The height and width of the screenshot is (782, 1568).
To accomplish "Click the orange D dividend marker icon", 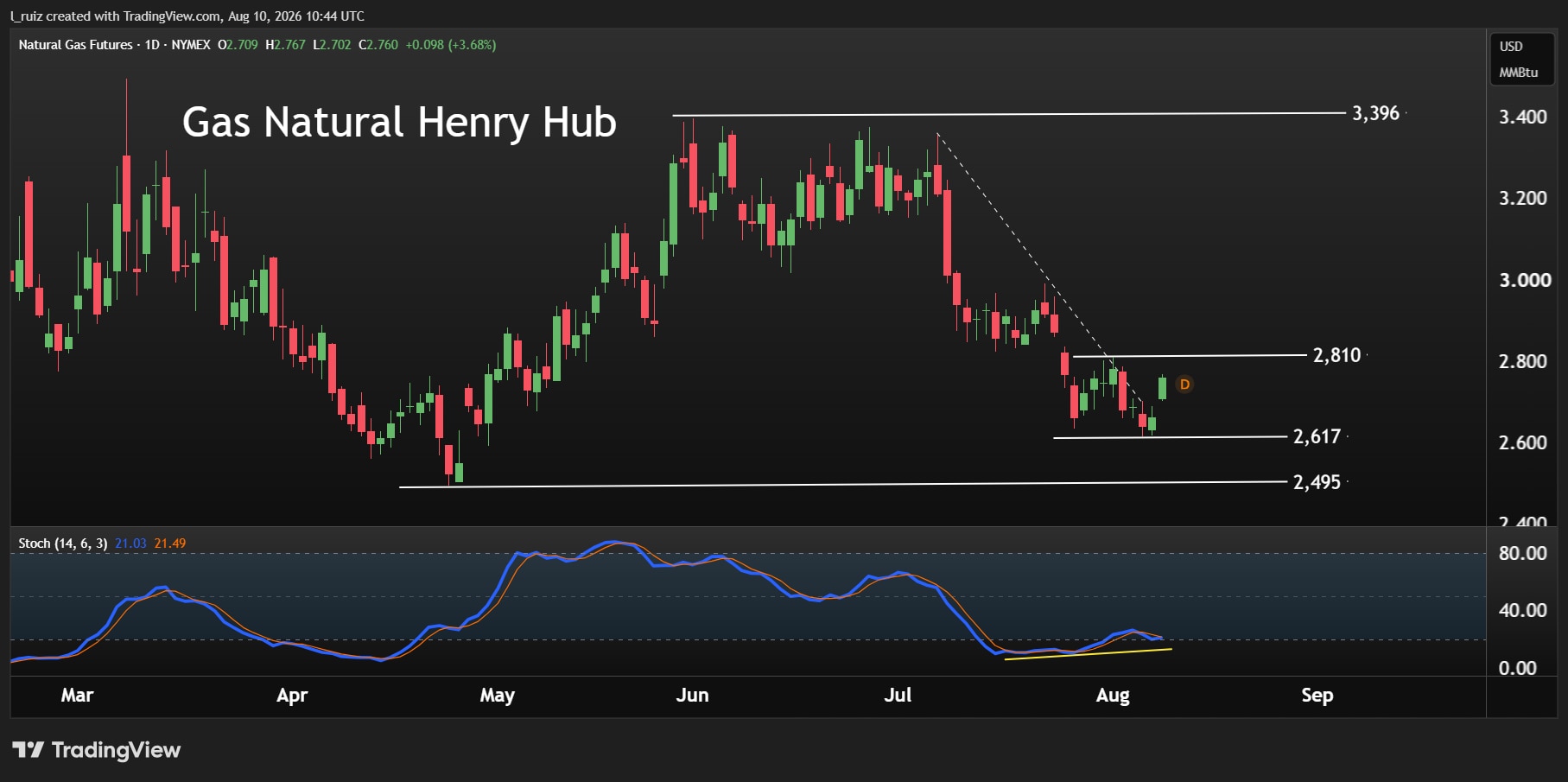I will [x=1184, y=385].
